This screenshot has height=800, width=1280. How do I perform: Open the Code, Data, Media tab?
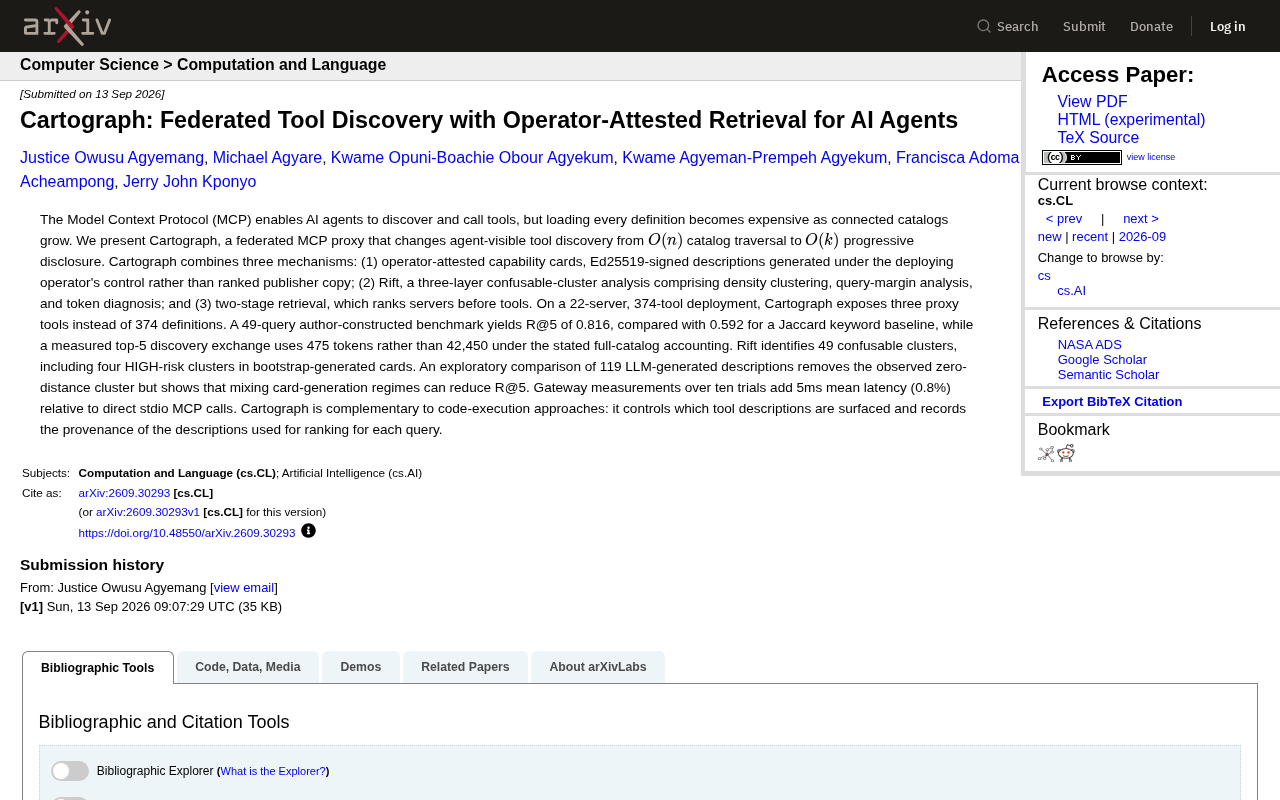(x=248, y=667)
